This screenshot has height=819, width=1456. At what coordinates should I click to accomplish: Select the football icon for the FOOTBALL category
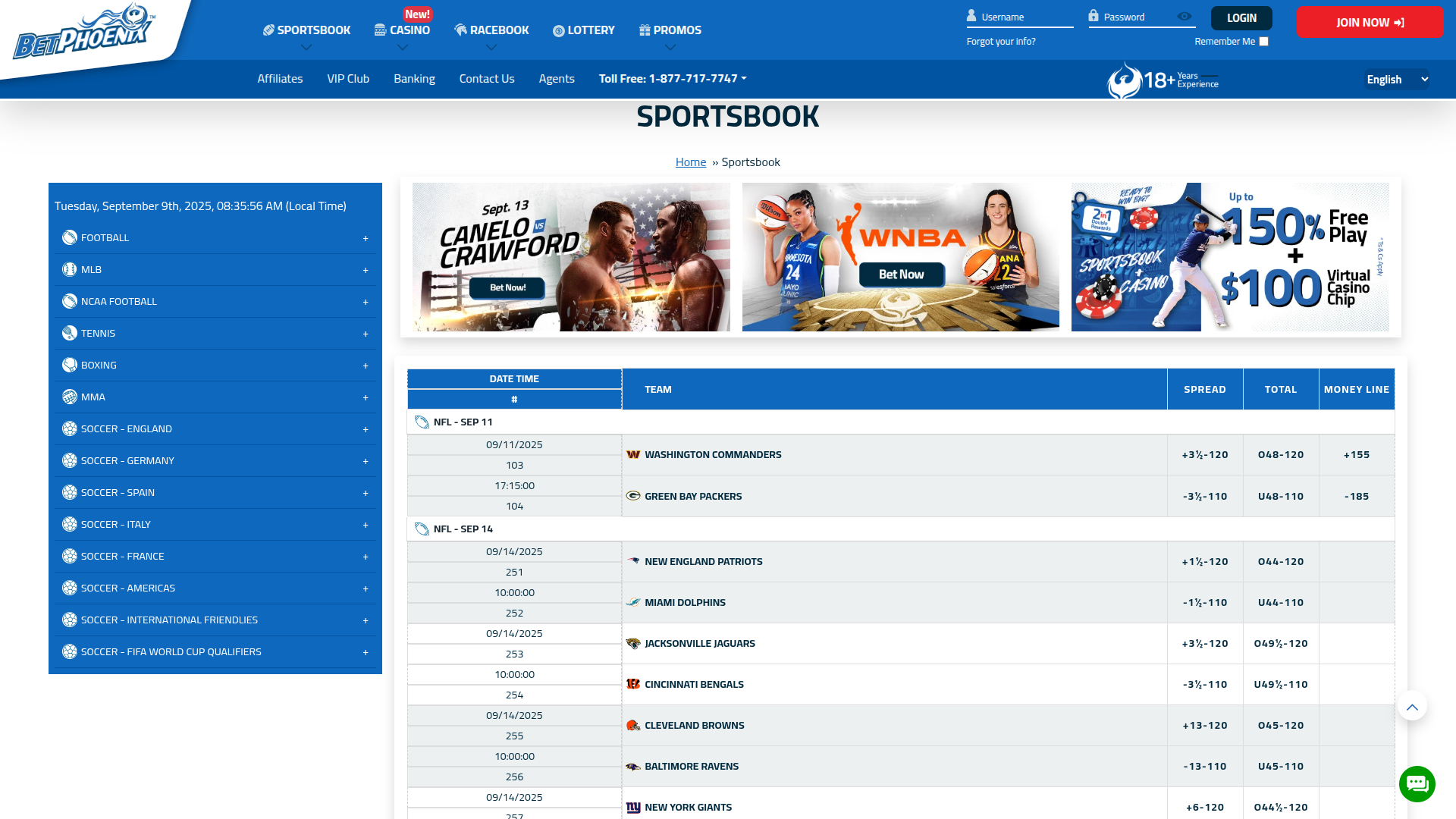click(x=68, y=237)
